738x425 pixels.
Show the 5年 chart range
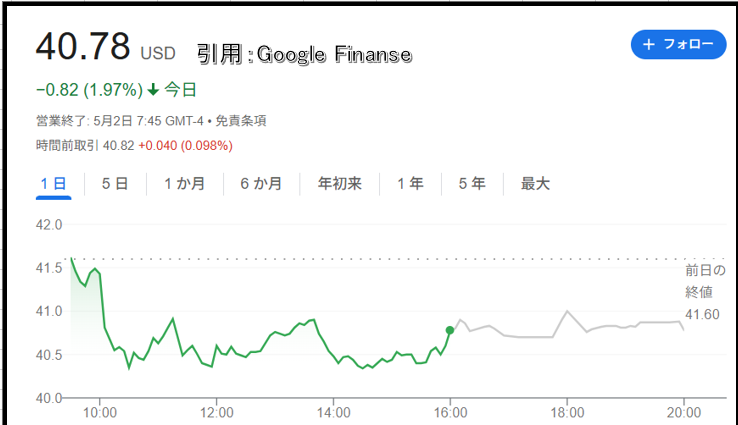click(472, 184)
